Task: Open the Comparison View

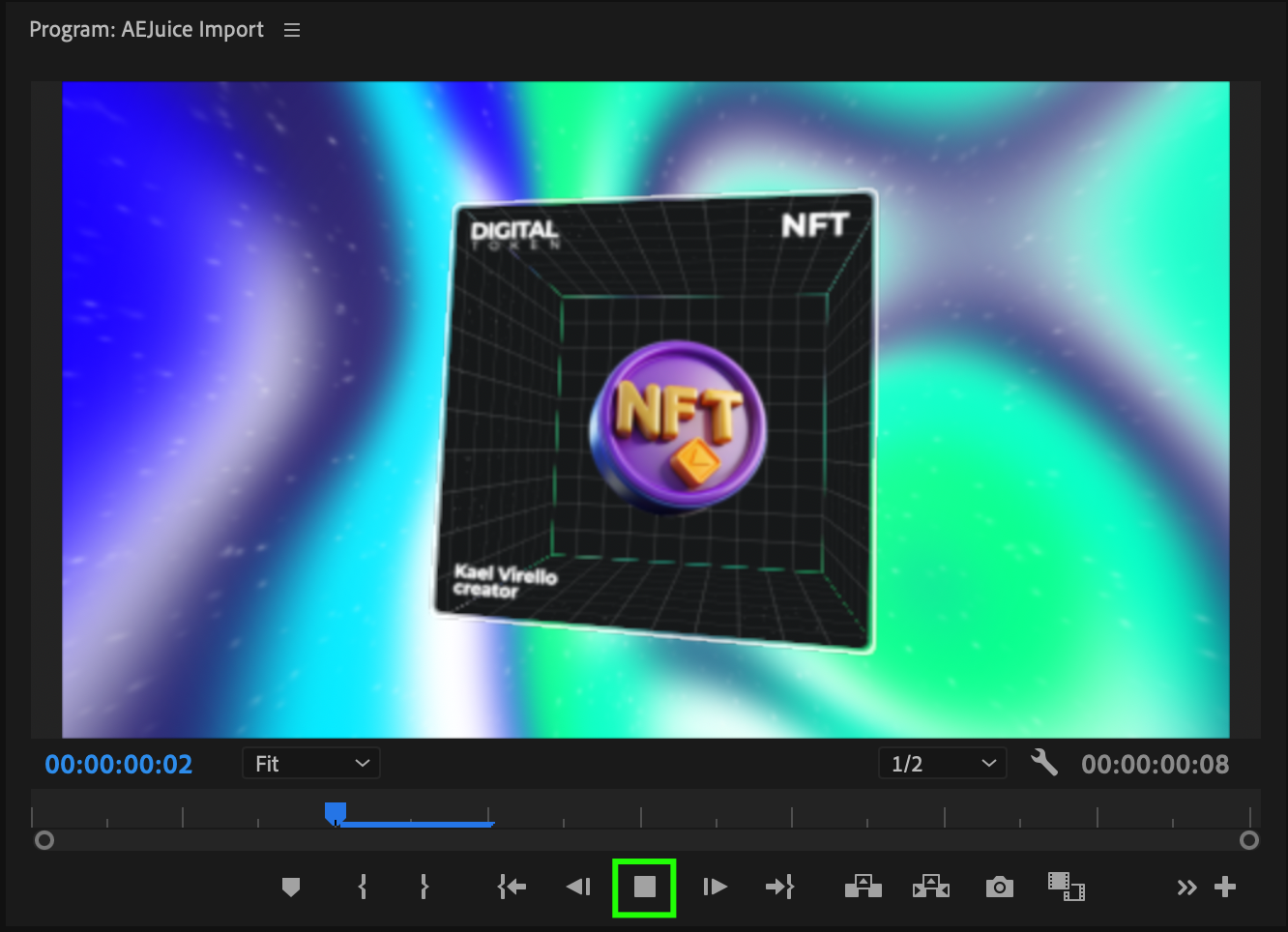Action: click(1066, 887)
